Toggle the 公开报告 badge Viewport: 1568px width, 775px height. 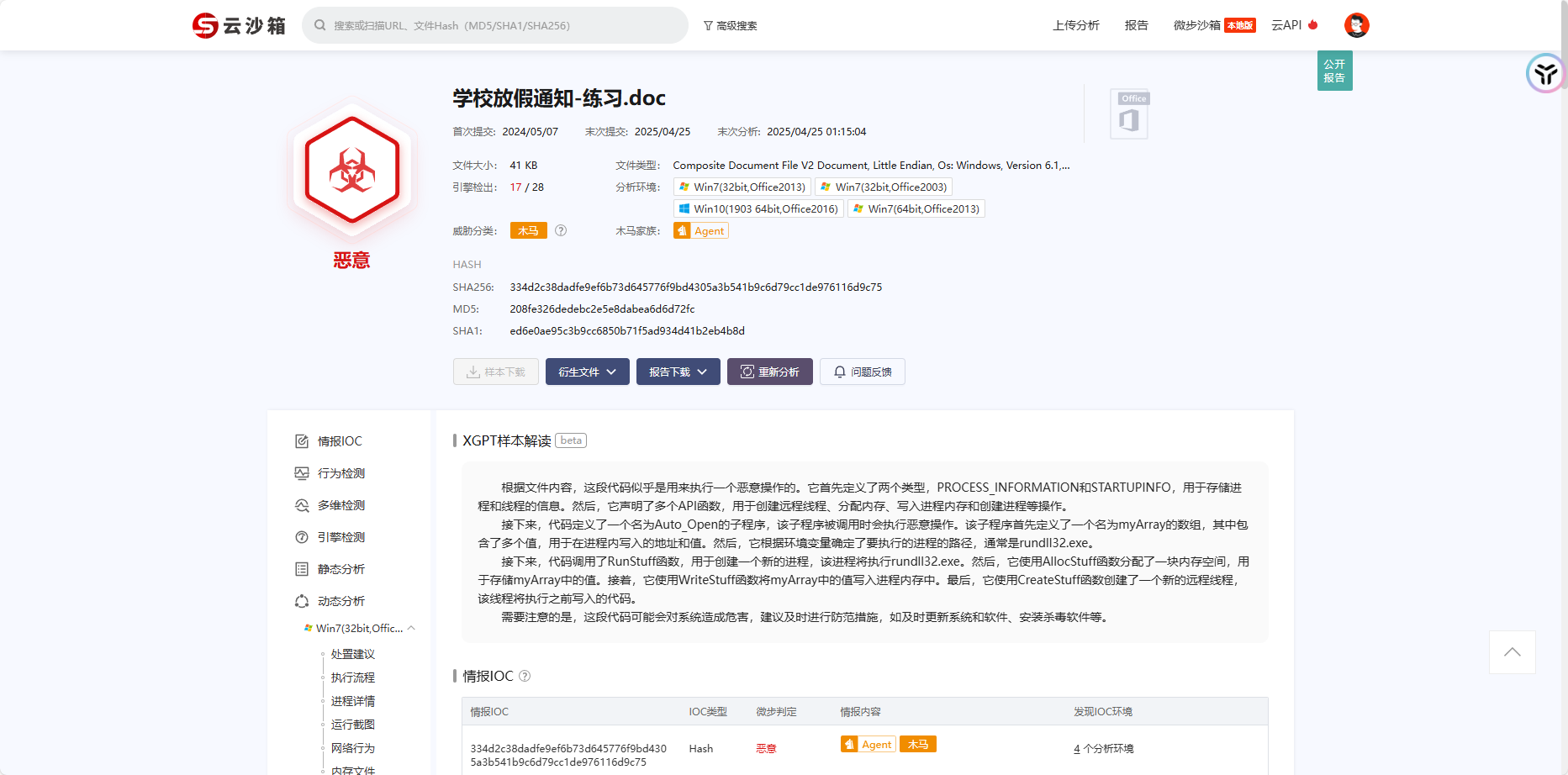pyautogui.click(x=1334, y=71)
